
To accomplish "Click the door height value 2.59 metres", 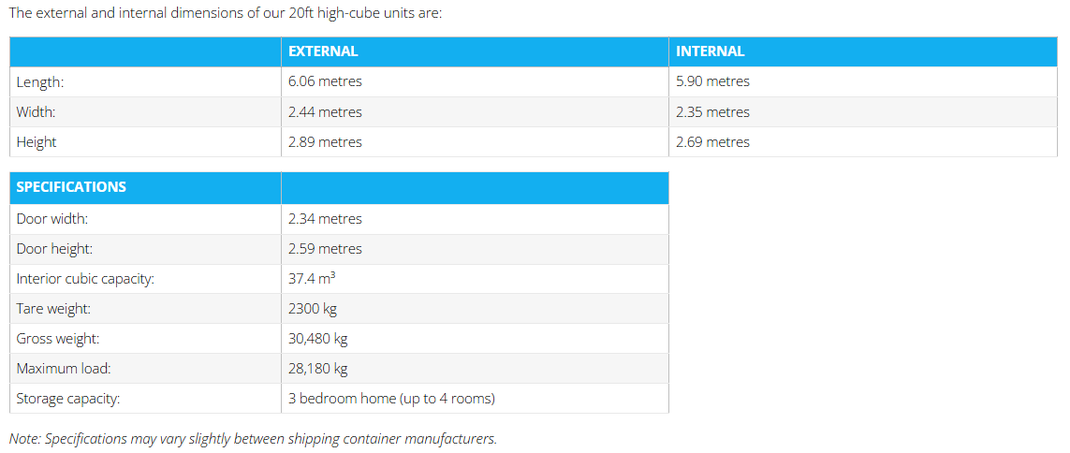I will click(x=325, y=249).
